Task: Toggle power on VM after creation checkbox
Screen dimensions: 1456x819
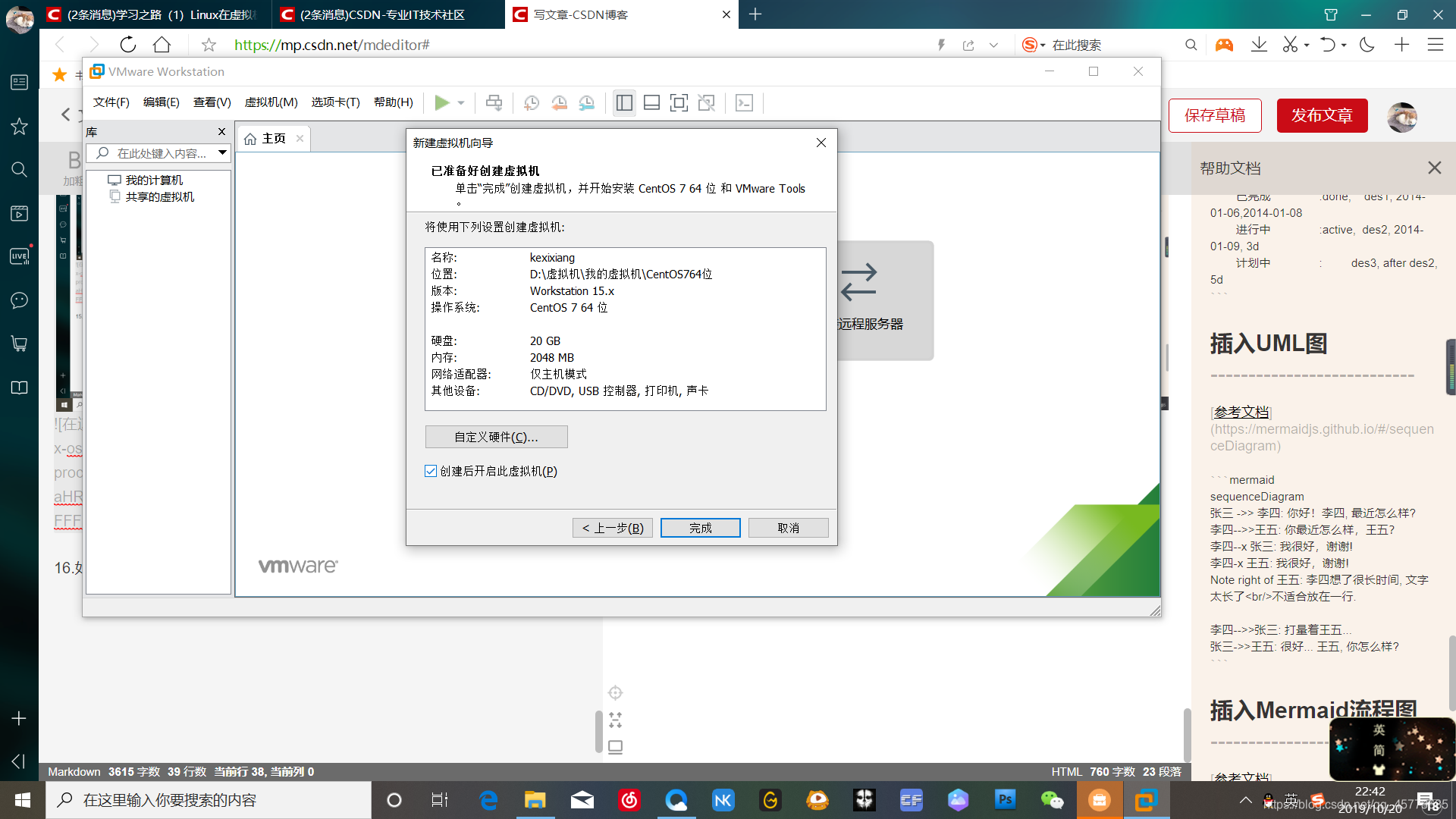Action: click(431, 471)
